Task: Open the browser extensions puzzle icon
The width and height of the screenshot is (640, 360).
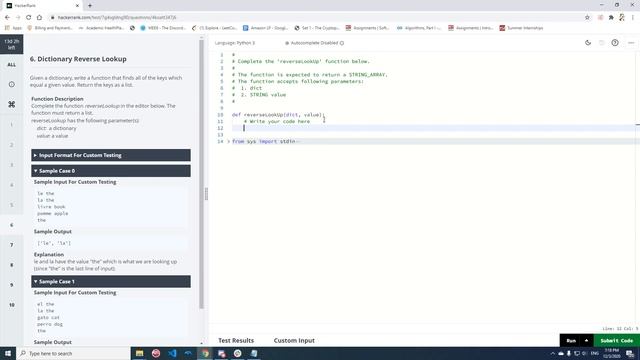Action: [x=611, y=18]
